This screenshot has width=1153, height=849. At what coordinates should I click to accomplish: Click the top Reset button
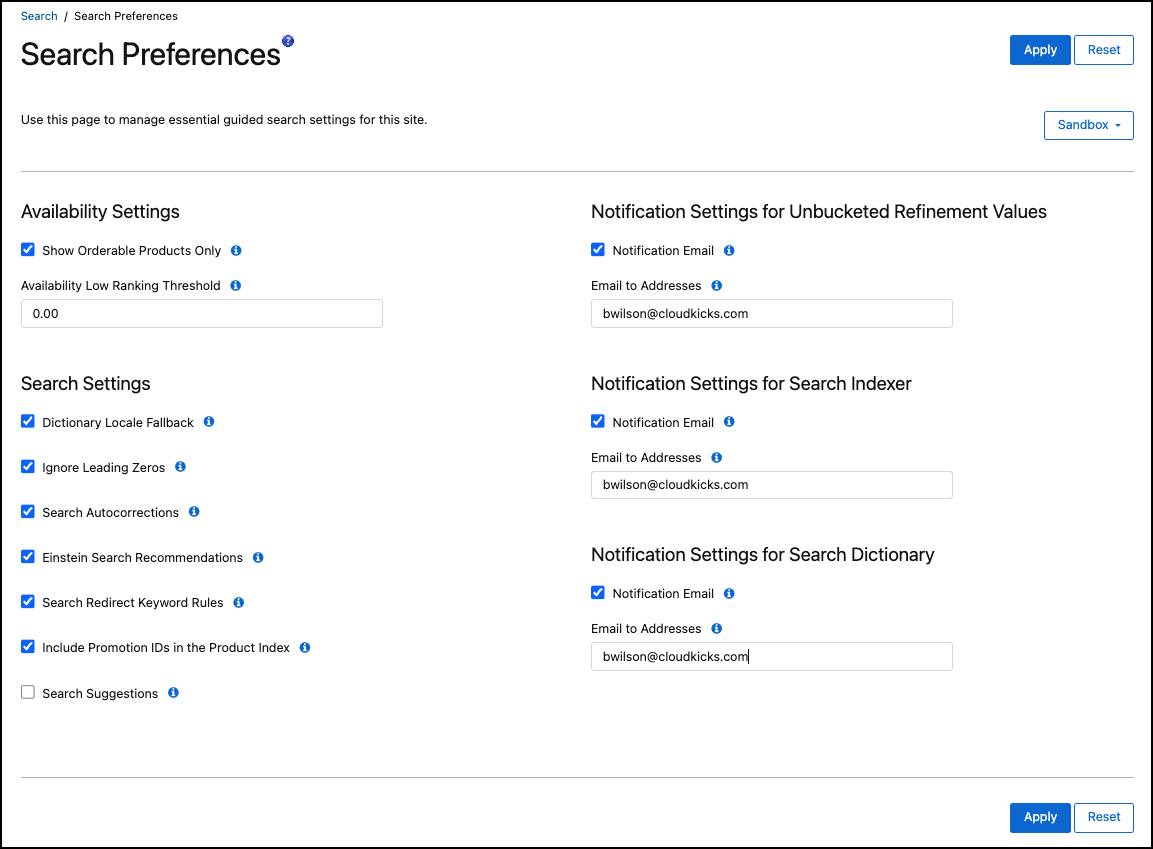click(x=1104, y=50)
